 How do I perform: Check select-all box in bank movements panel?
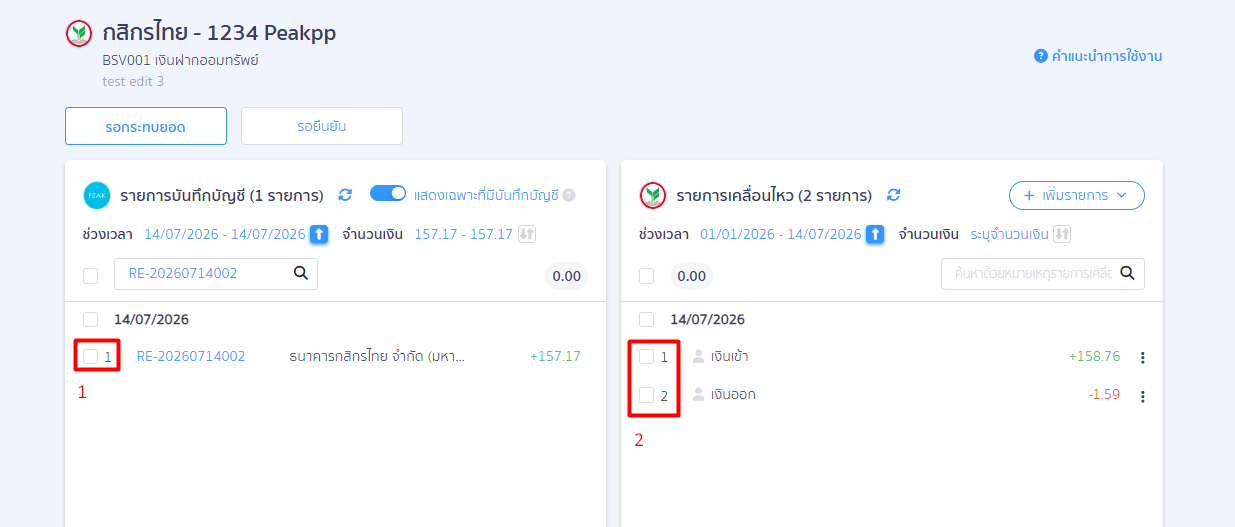[647, 275]
